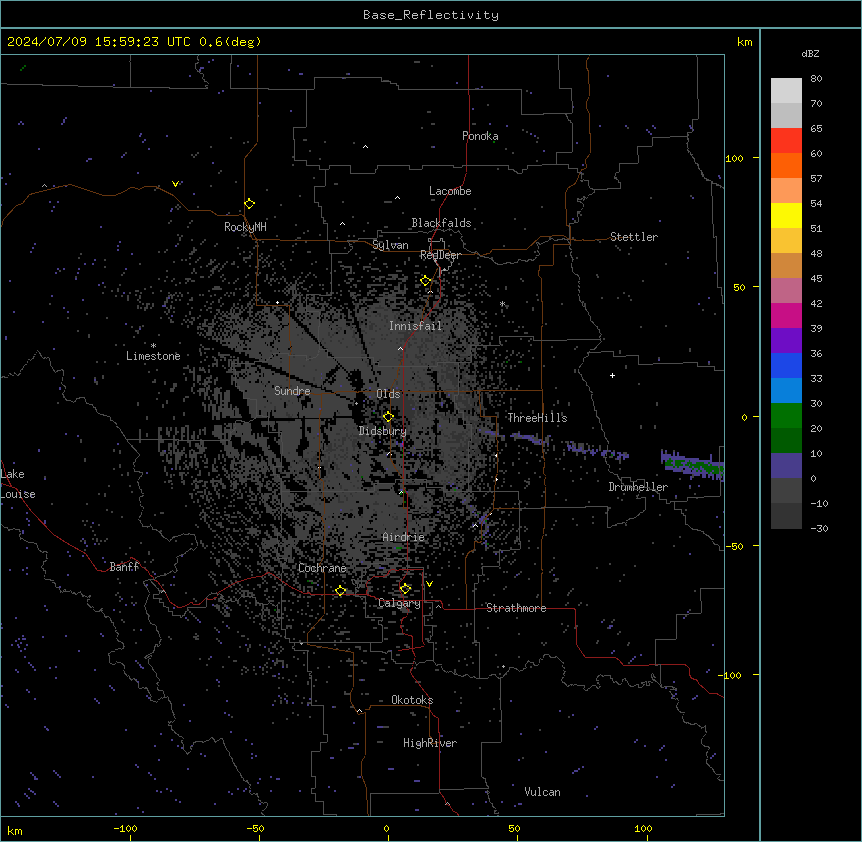The image size is (862, 842).
Task: Click the Olds town label
Action: 388,394
